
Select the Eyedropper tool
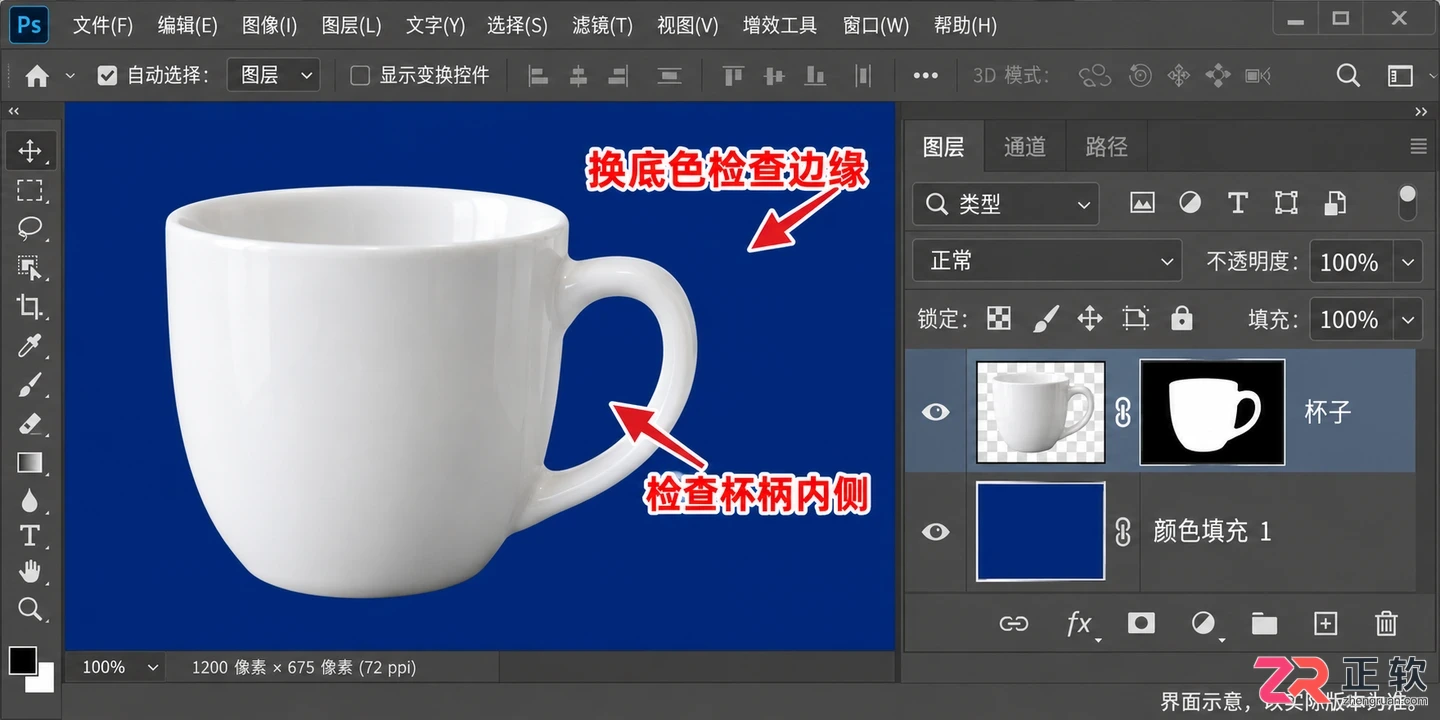tap(30, 346)
